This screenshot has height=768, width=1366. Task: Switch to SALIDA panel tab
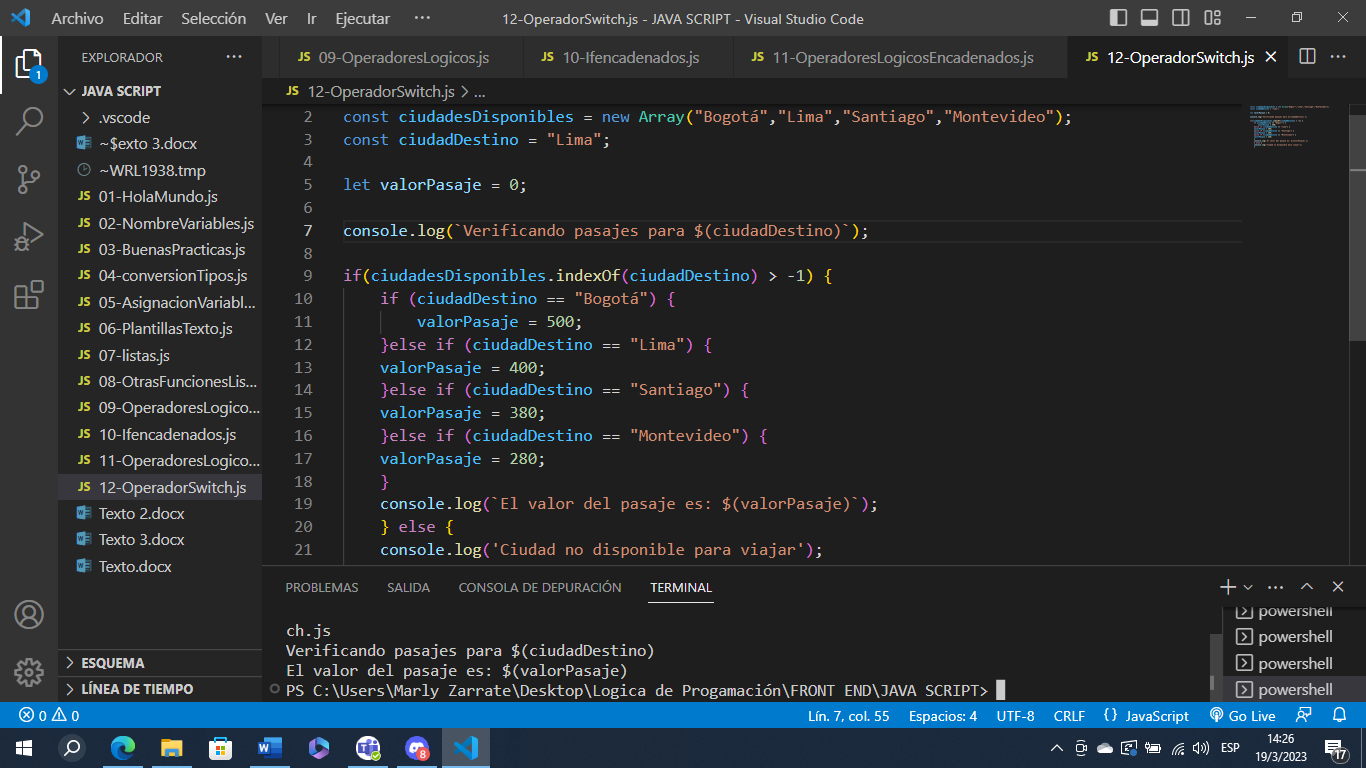click(x=408, y=588)
